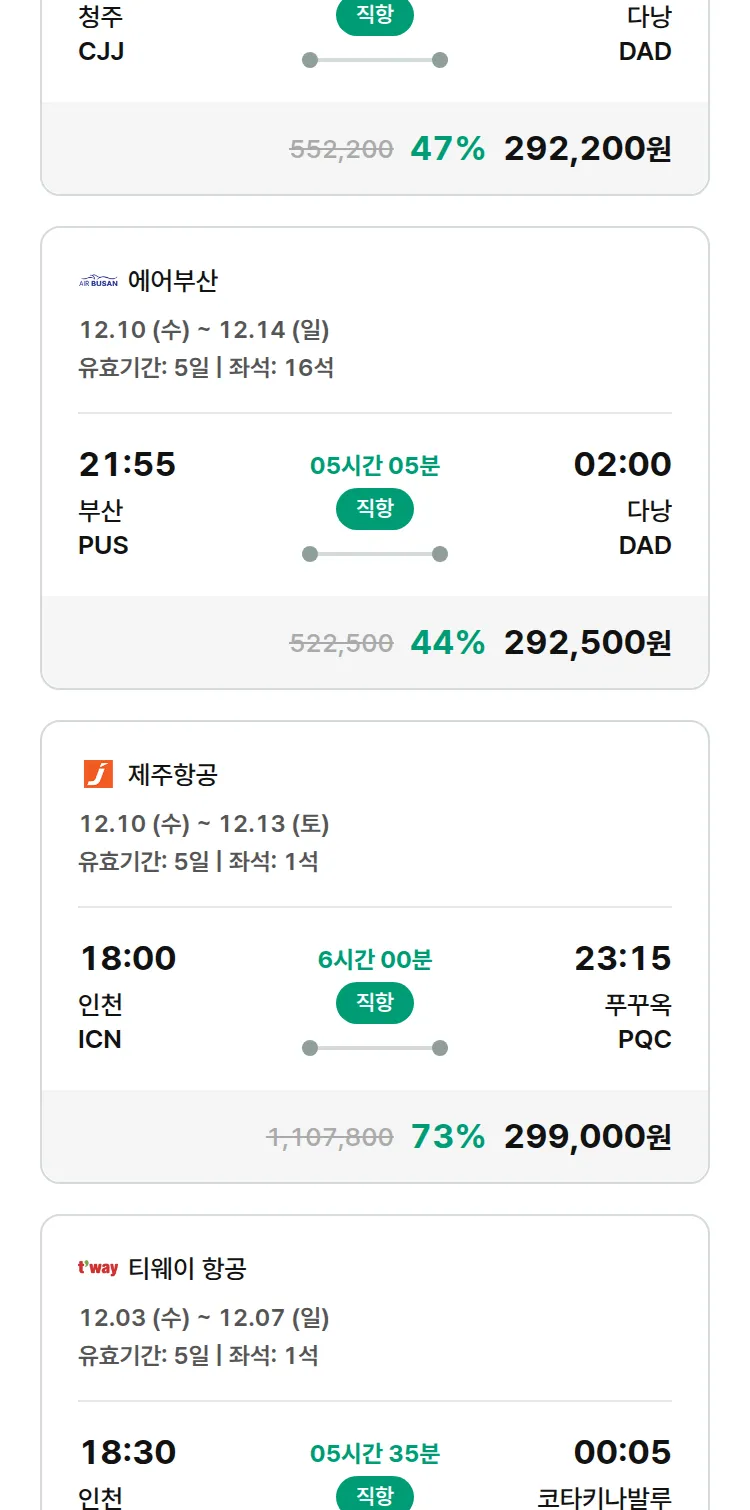750x1510 pixels.
Task: Tap the 직항 badge on Cheongju–Da Nang flight
Action: [375, 16]
